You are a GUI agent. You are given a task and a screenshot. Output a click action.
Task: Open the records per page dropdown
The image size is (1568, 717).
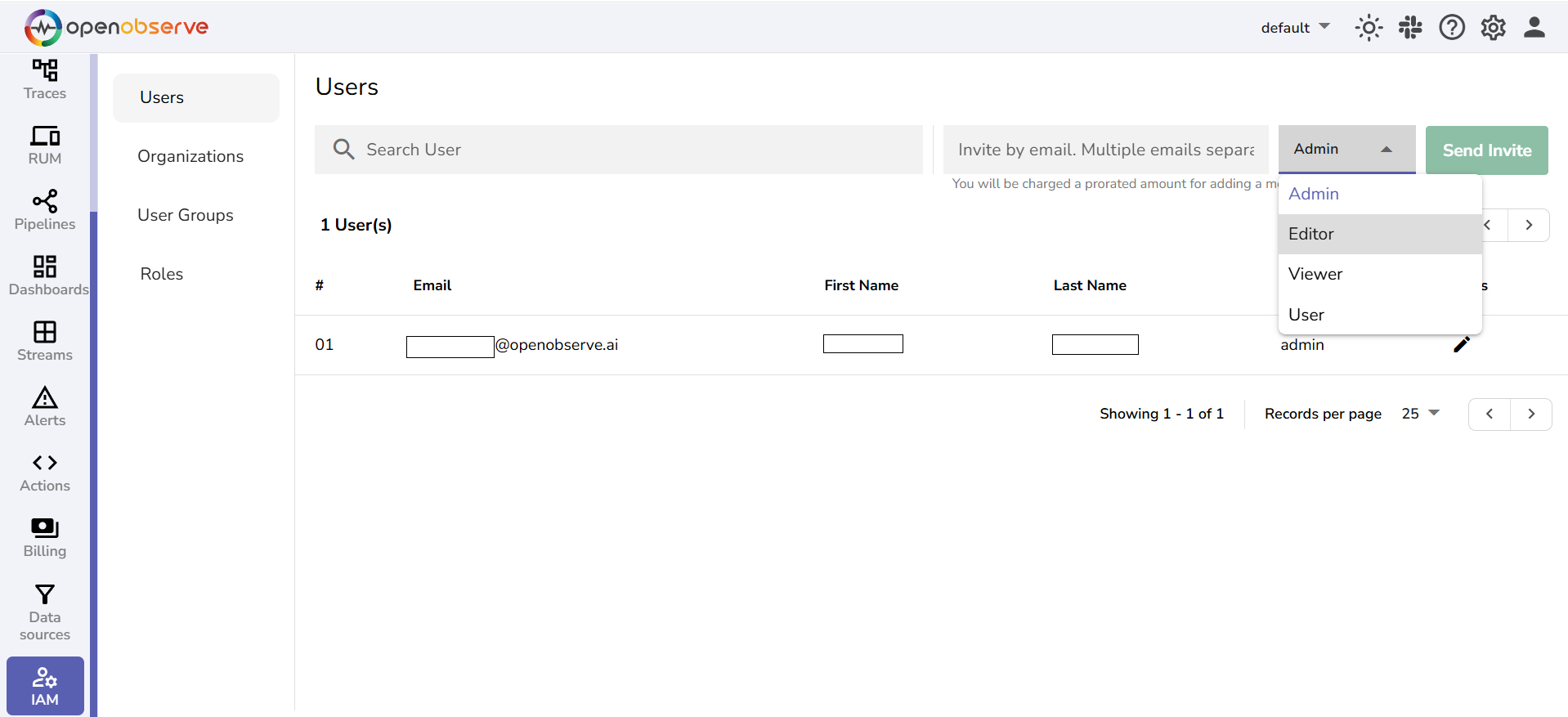1420,414
